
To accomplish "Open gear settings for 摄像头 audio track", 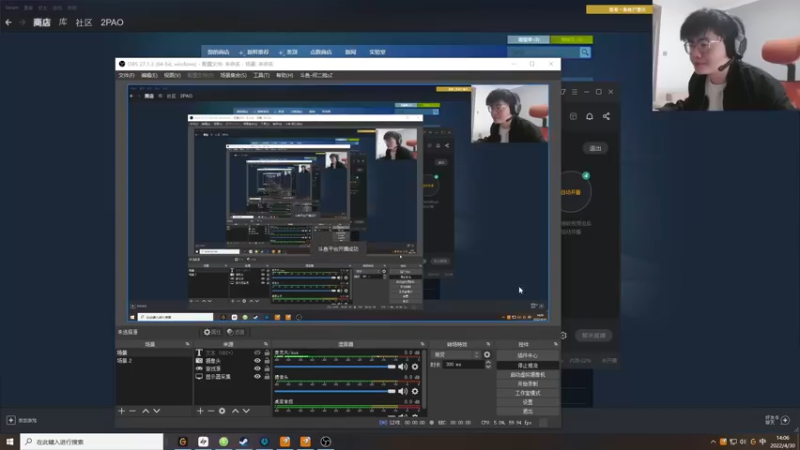I will click(x=415, y=391).
